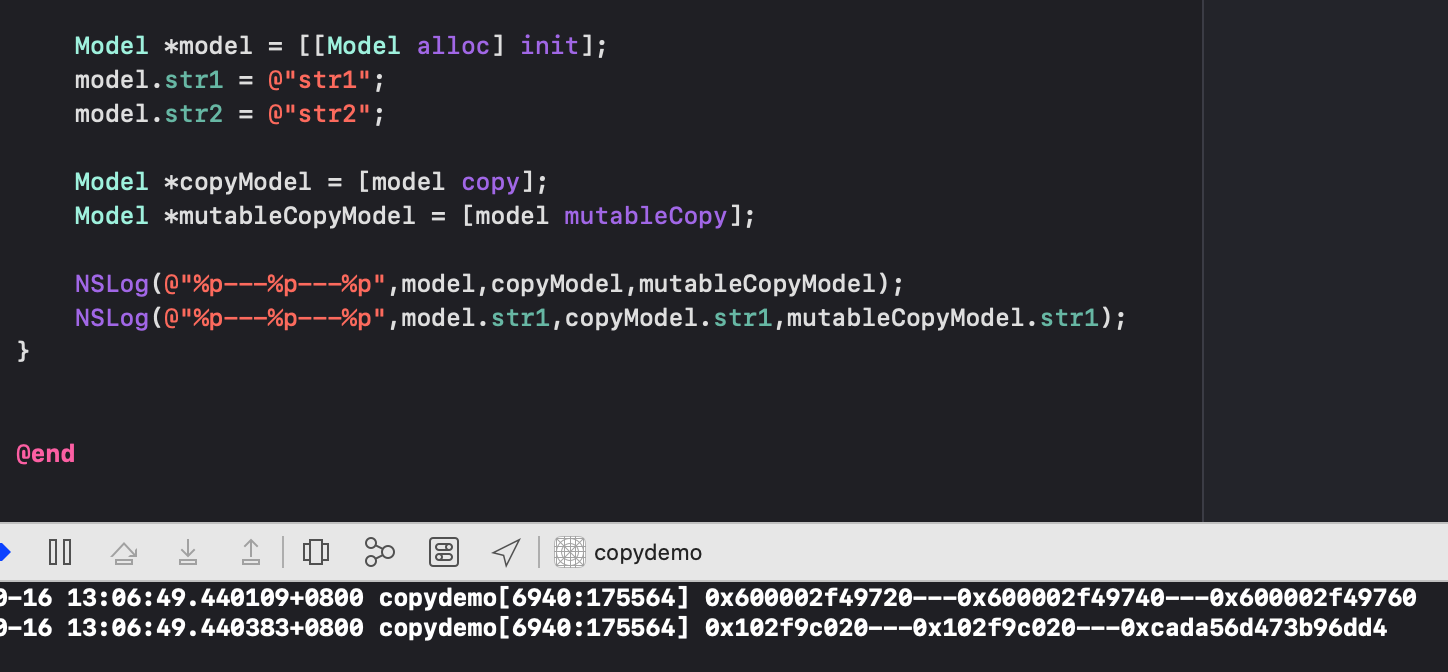1448x672 pixels.
Task: Click copyModel variable in declaration line
Action: click(x=260, y=182)
